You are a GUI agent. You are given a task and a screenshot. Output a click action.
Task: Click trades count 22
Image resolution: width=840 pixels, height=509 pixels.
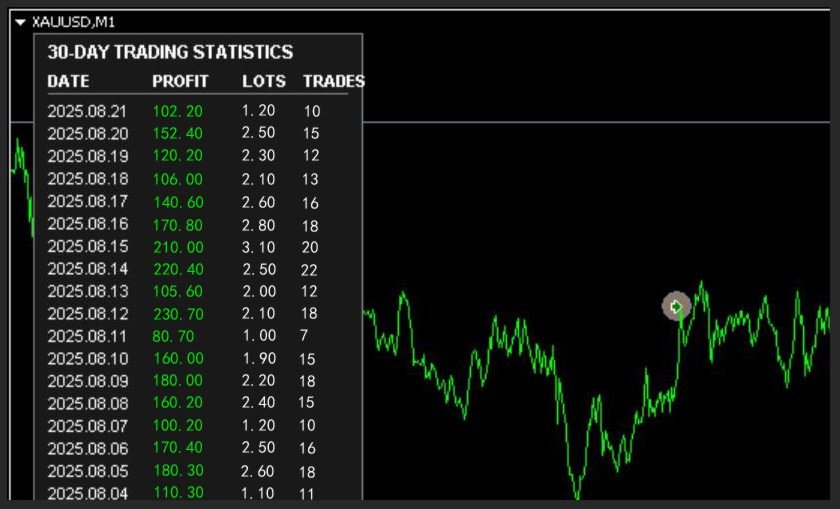tap(309, 270)
